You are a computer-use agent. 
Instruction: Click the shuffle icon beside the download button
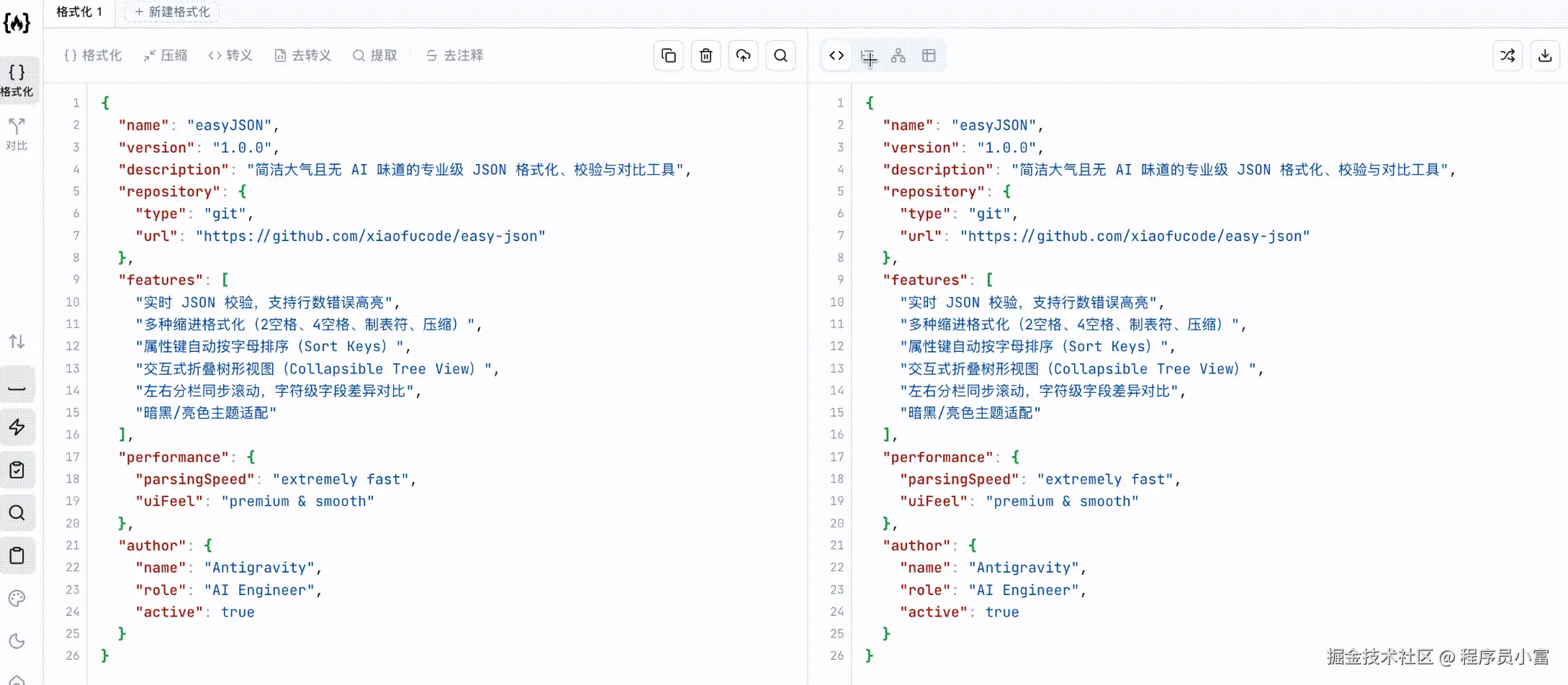tap(1508, 55)
